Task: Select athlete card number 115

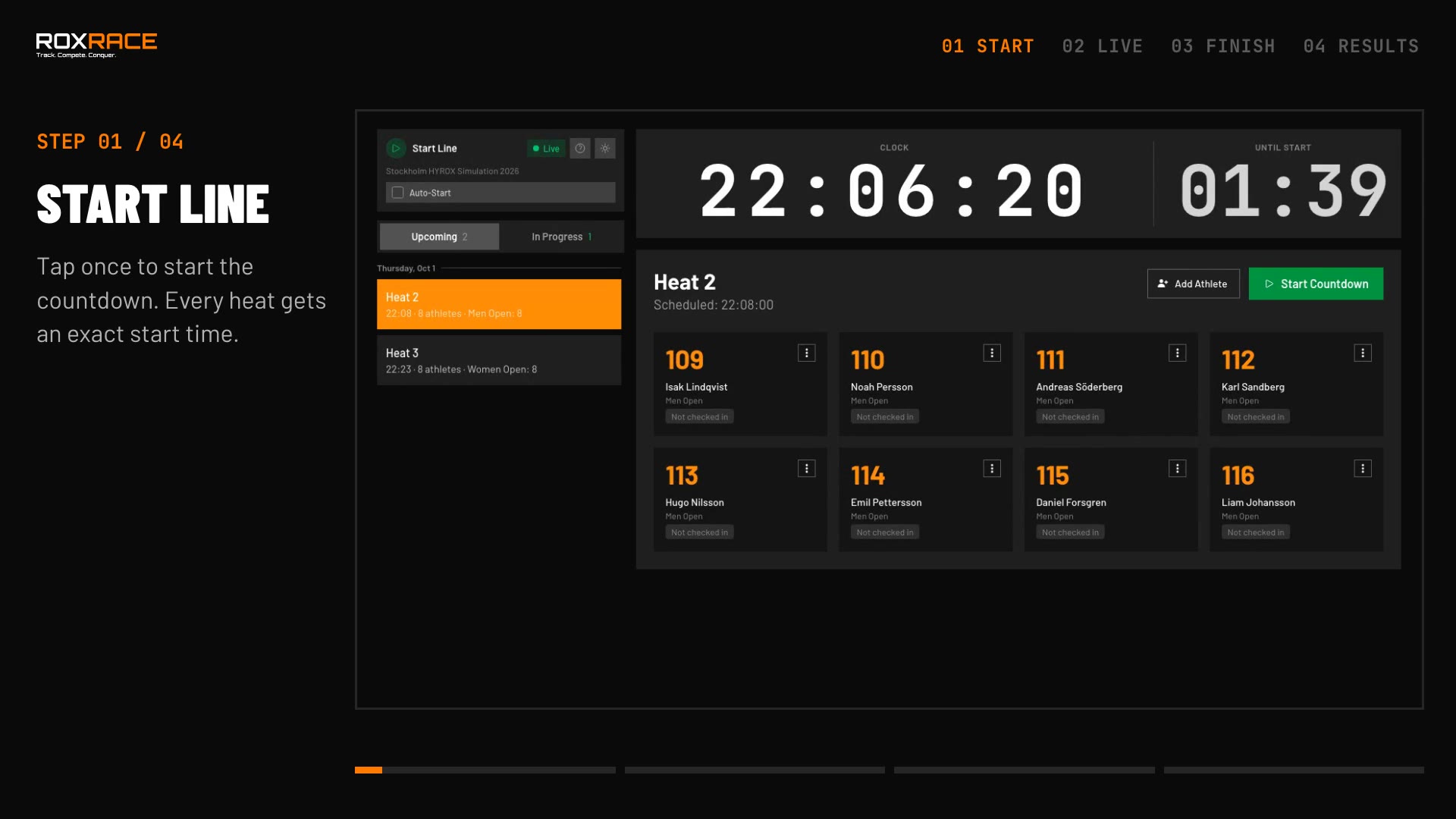Action: point(1111,499)
